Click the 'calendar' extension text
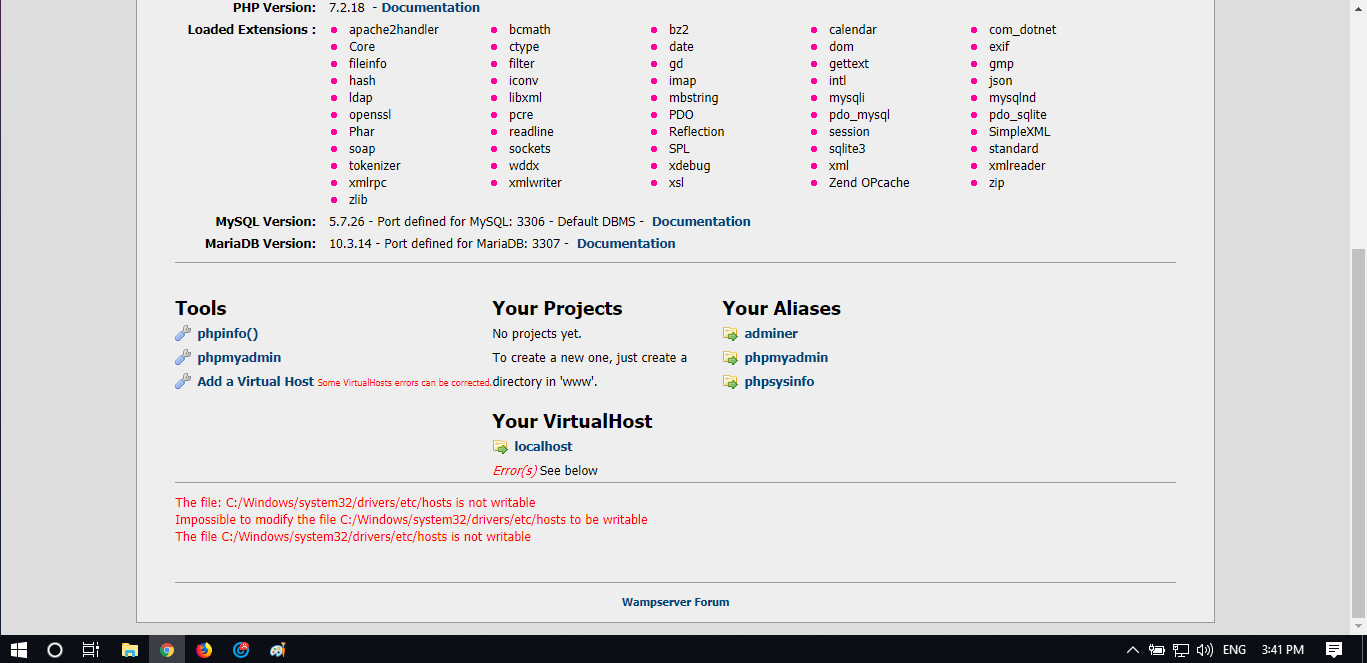Screen dimensions: 1367x663 tap(853, 30)
